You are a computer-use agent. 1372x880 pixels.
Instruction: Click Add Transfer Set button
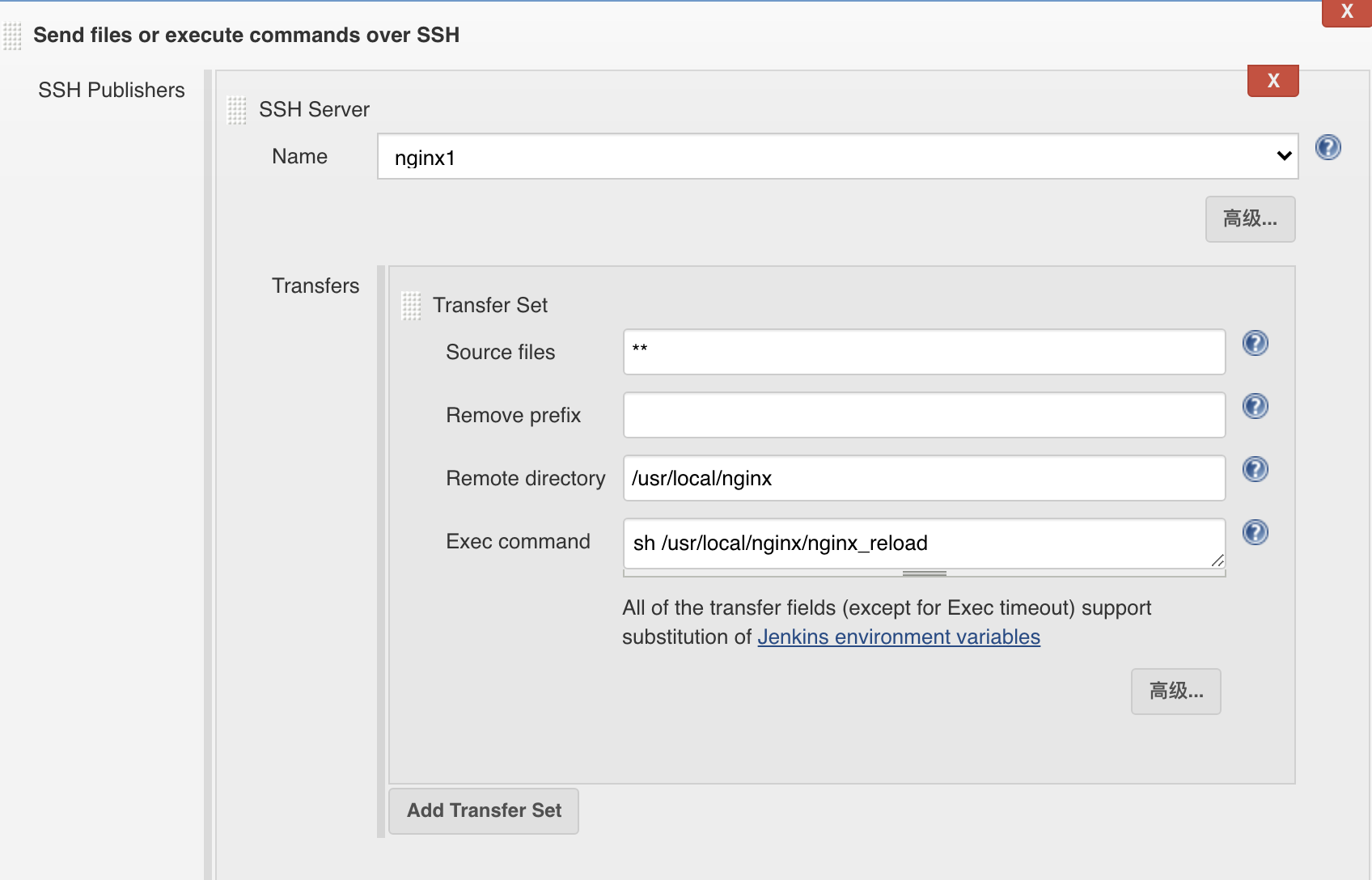(x=484, y=810)
